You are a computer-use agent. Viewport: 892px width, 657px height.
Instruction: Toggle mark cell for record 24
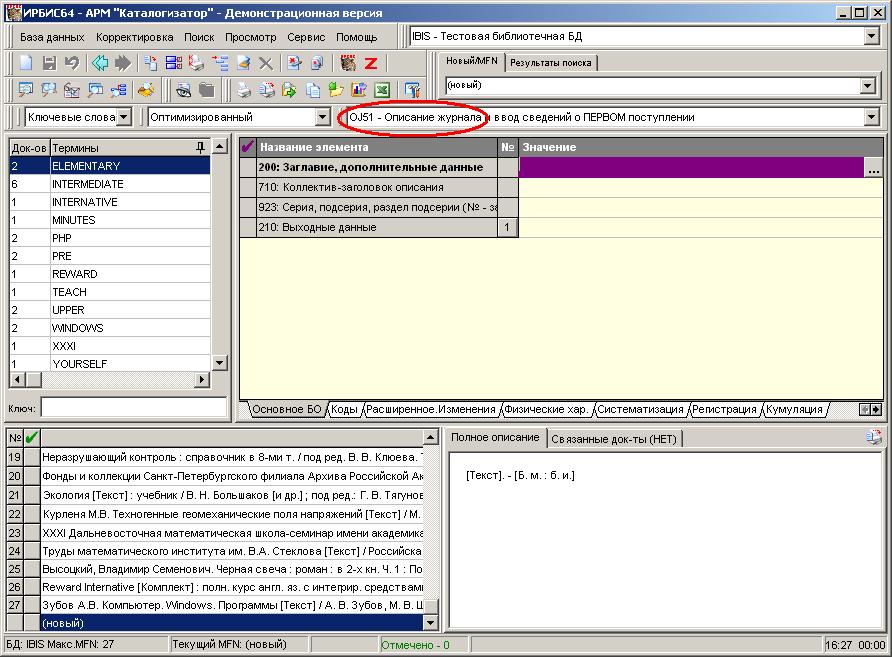32,551
